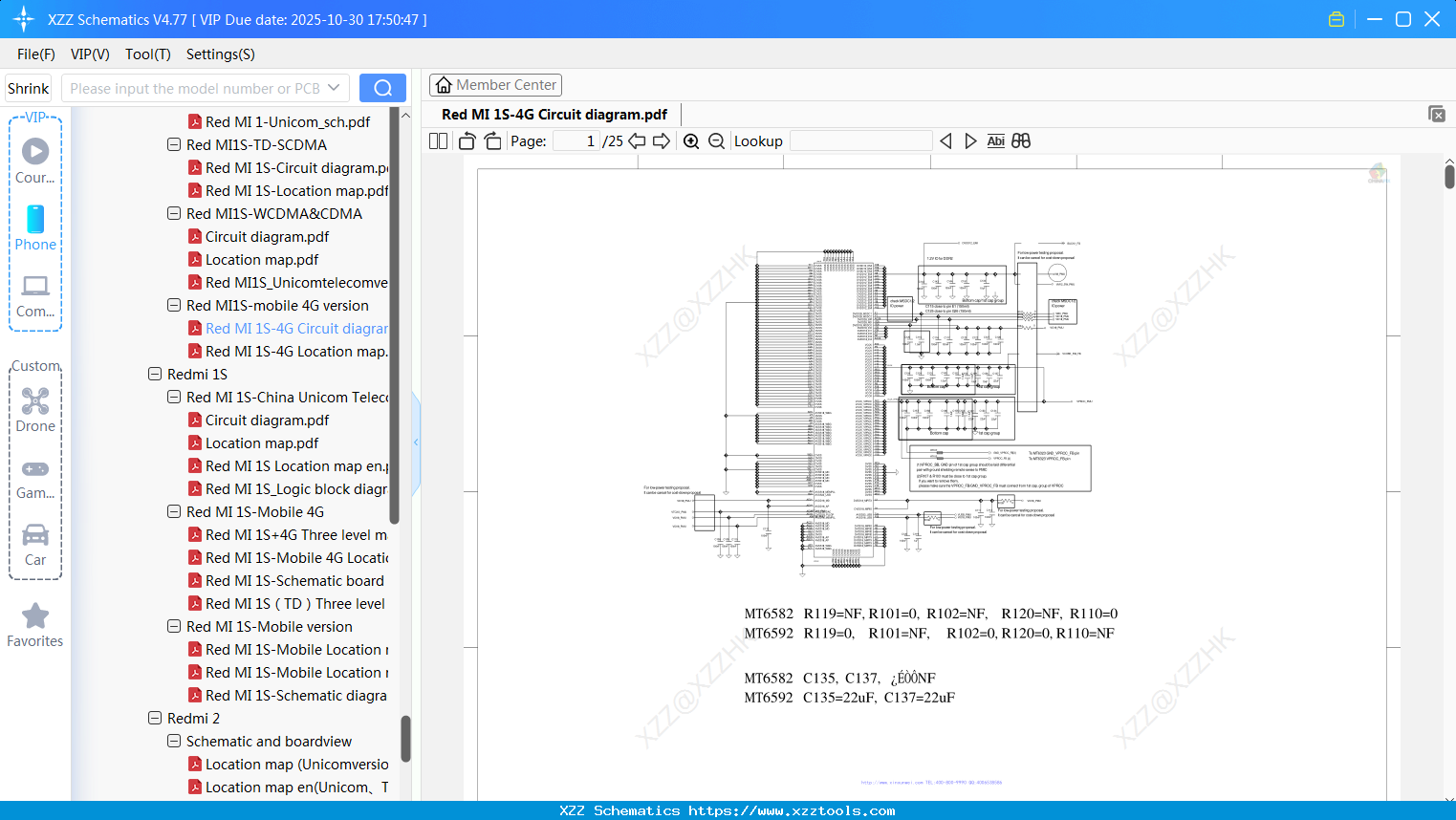This screenshot has height=820, width=1456.
Task: Click the Member Center button
Action: tap(495, 84)
